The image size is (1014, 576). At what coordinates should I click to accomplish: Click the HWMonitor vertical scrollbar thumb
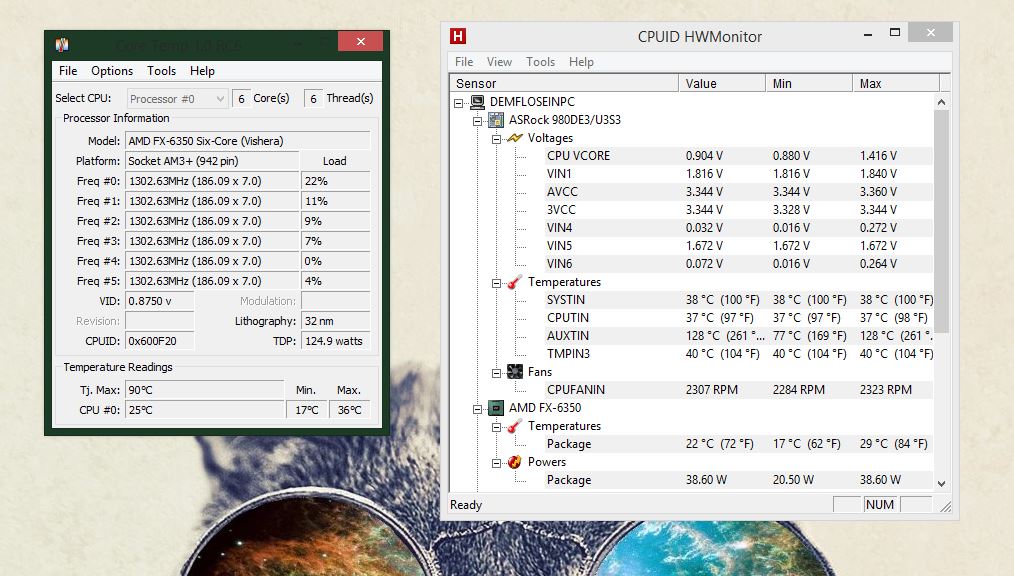(x=942, y=221)
